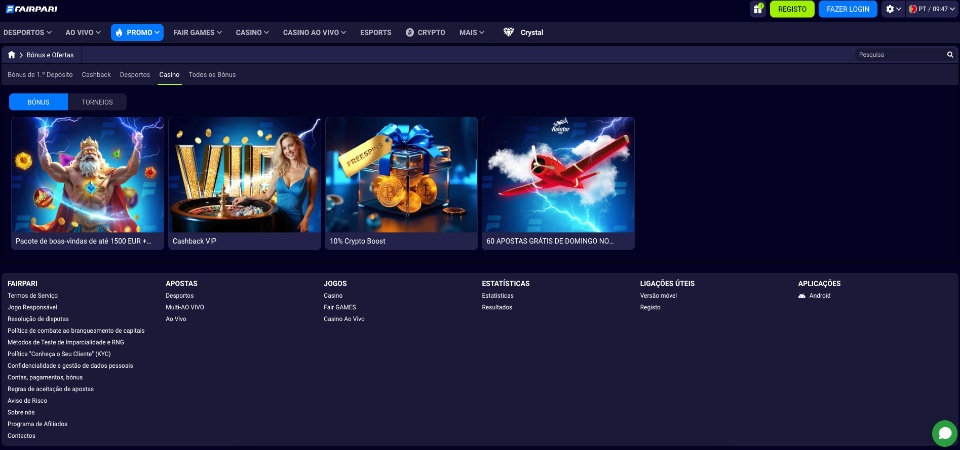Click the Android app icon
Image resolution: width=960 pixels, height=450 pixels.
(x=802, y=296)
